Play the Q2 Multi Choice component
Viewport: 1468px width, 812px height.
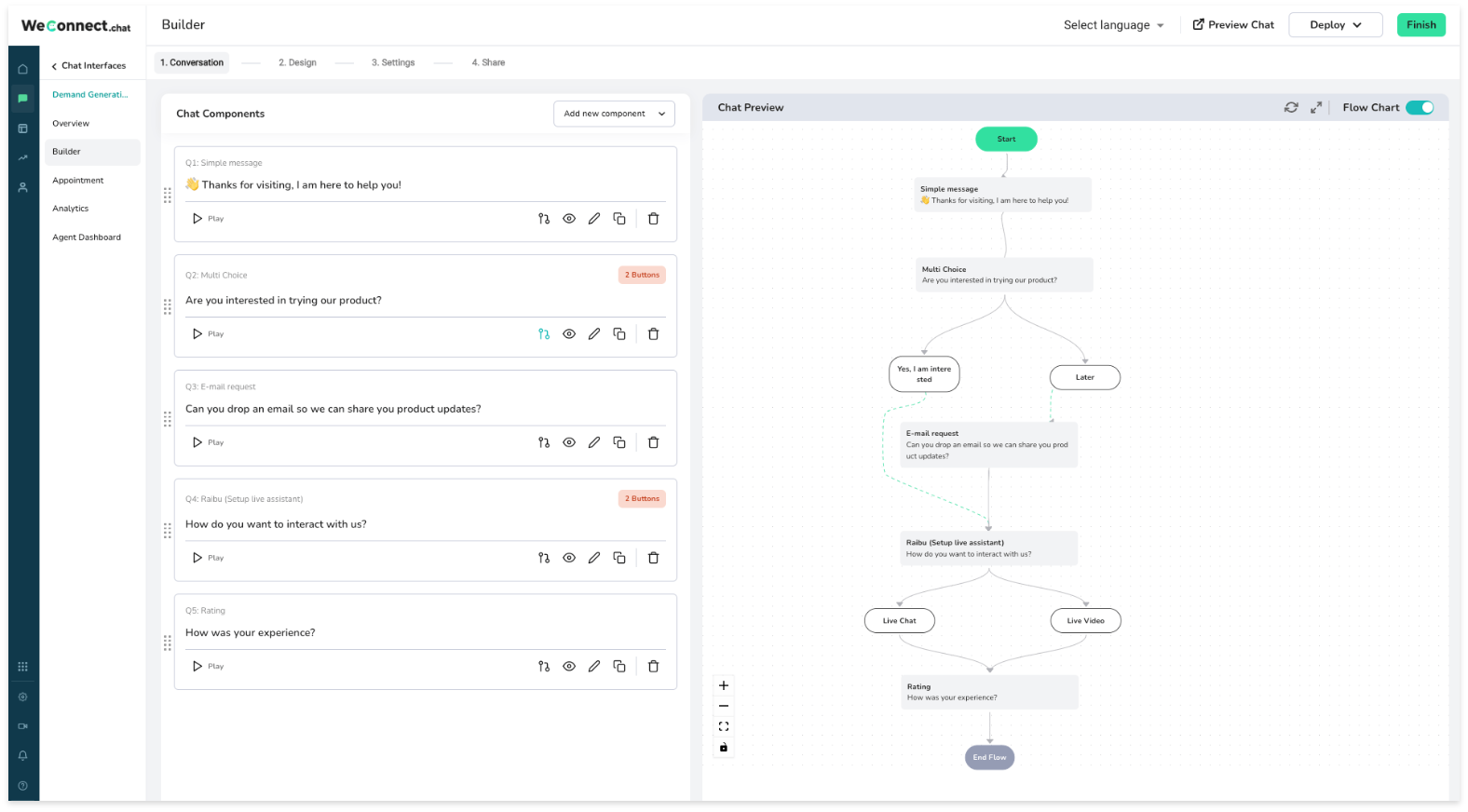(x=208, y=334)
